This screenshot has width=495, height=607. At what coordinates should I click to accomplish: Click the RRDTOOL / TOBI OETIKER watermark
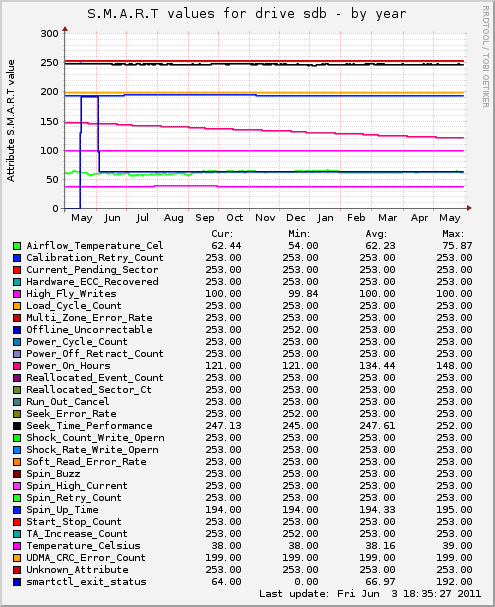pyautogui.click(x=485, y=57)
